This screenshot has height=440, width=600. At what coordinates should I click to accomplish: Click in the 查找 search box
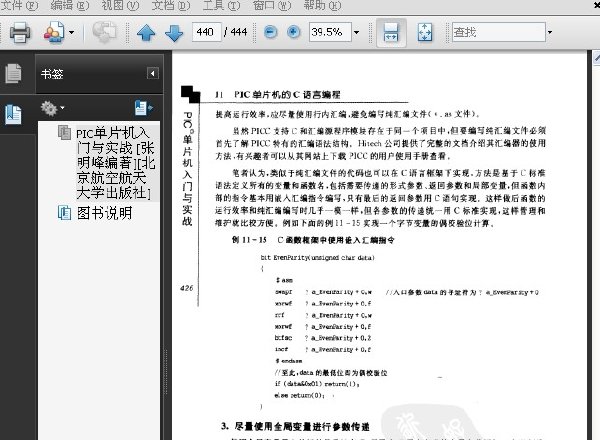pos(499,32)
